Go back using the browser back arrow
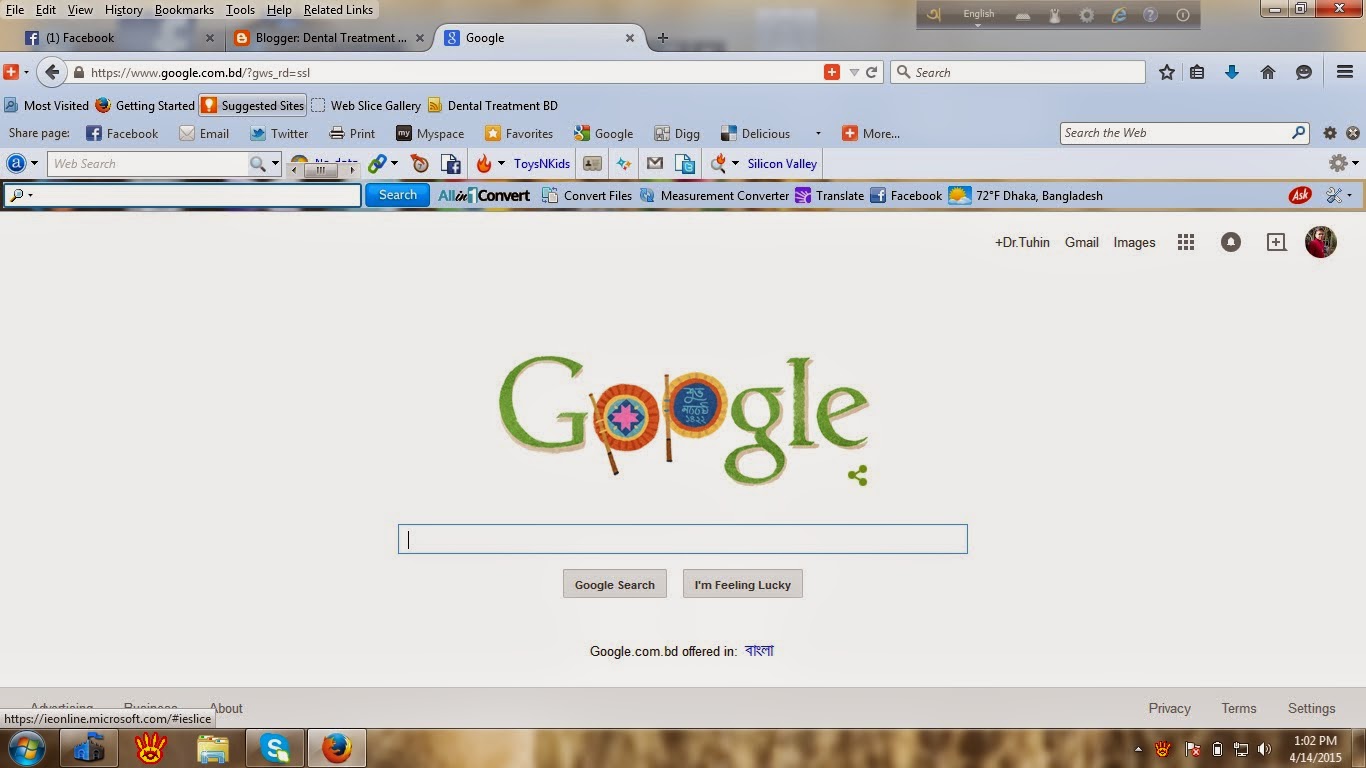 [x=52, y=72]
